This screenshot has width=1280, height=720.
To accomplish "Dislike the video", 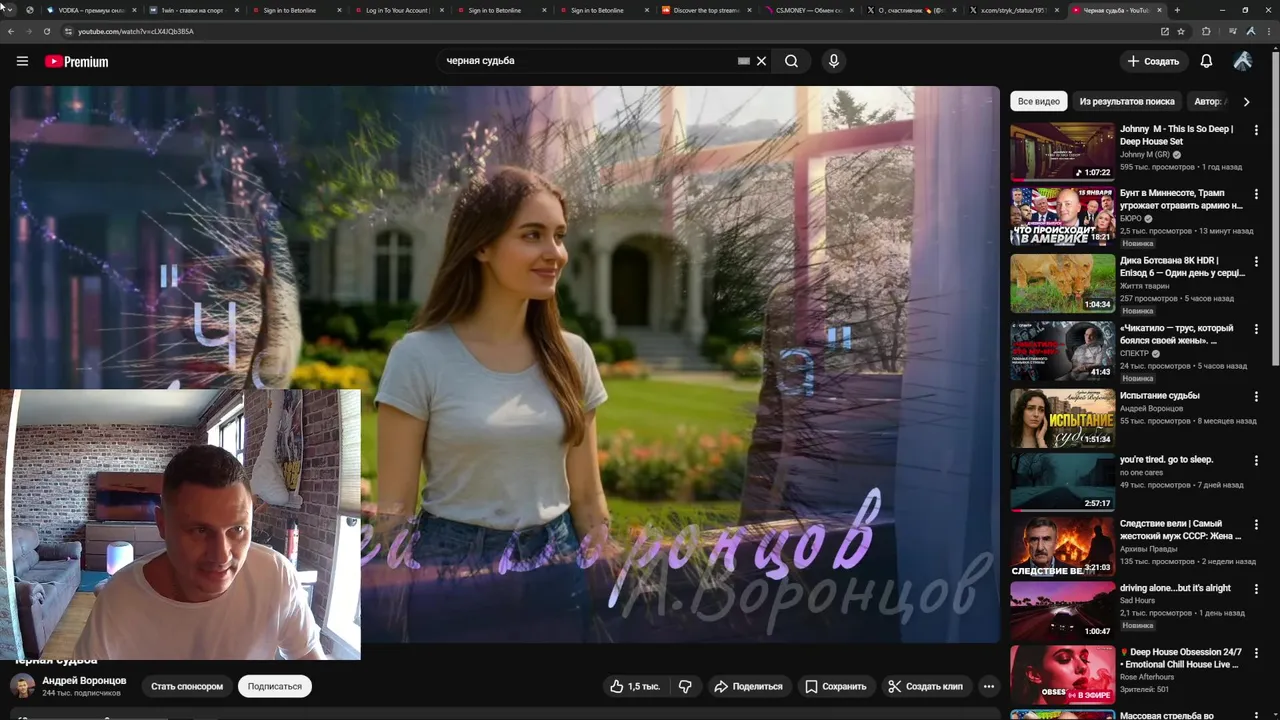I will [x=685, y=686].
